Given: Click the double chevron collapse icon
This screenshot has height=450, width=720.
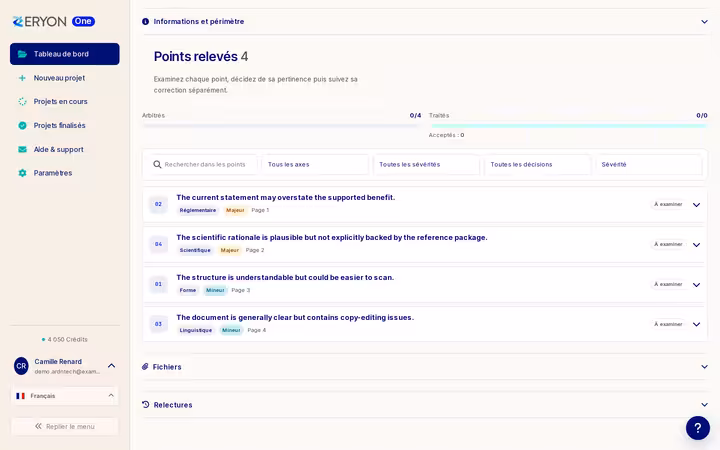Looking at the screenshot, I should (x=38, y=426).
